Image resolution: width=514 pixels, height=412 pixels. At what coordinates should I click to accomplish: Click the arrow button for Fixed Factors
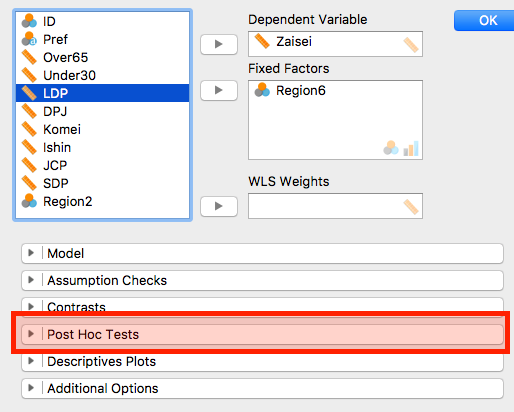click(219, 90)
